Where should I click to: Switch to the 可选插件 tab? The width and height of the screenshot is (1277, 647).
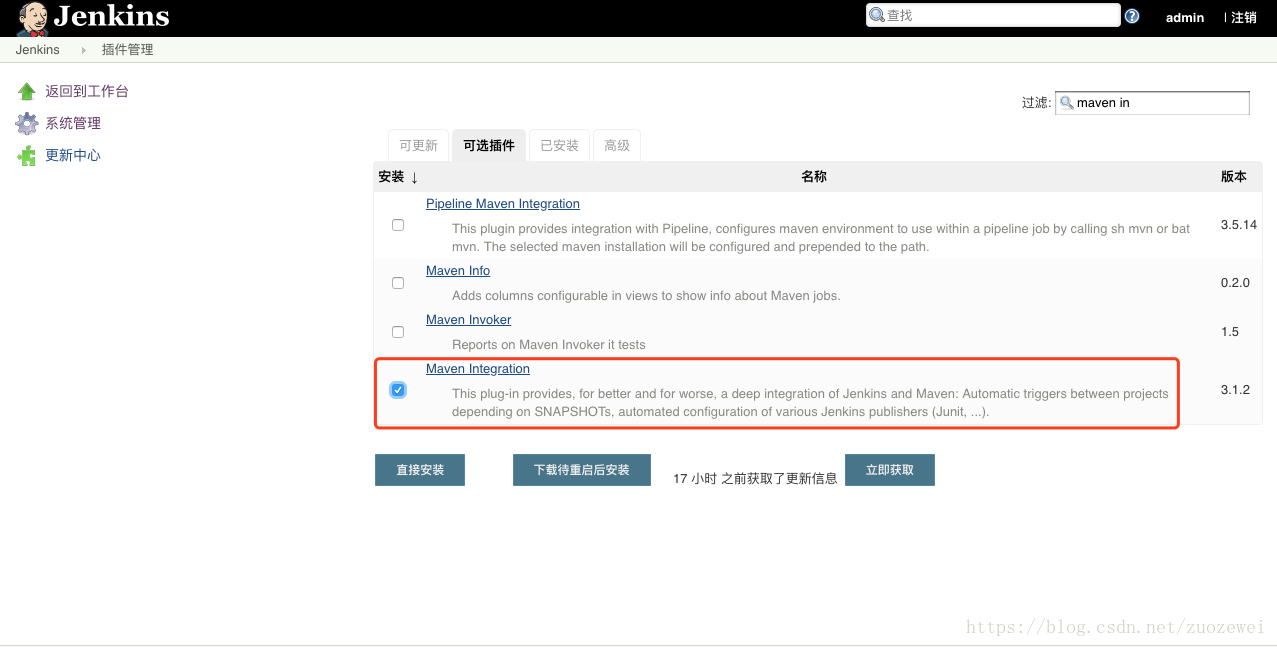pos(489,145)
